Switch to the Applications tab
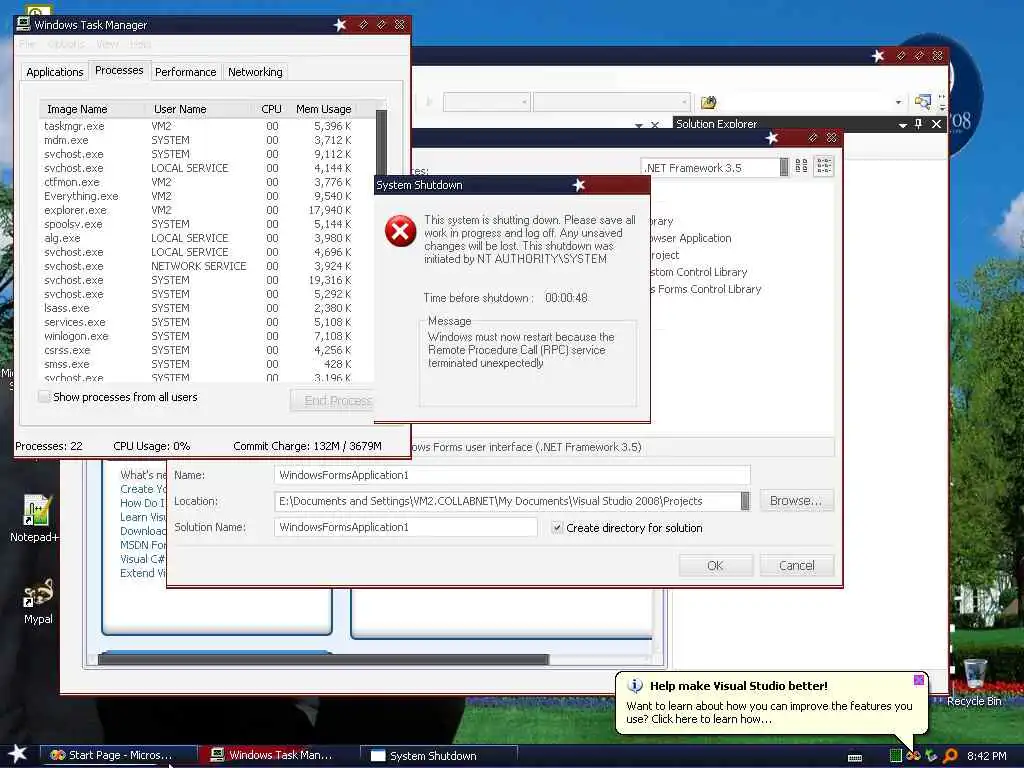 (x=55, y=72)
